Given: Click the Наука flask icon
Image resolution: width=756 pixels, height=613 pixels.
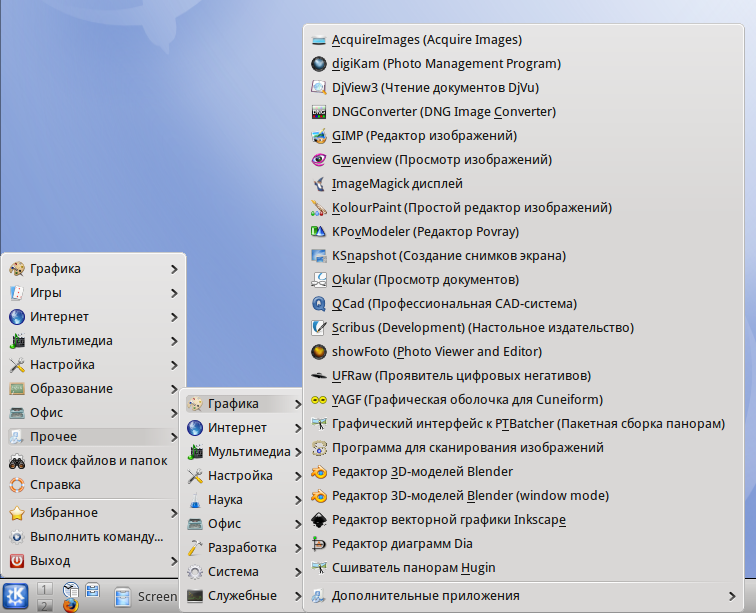Looking at the screenshot, I should pyautogui.click(x=195, y=500).
